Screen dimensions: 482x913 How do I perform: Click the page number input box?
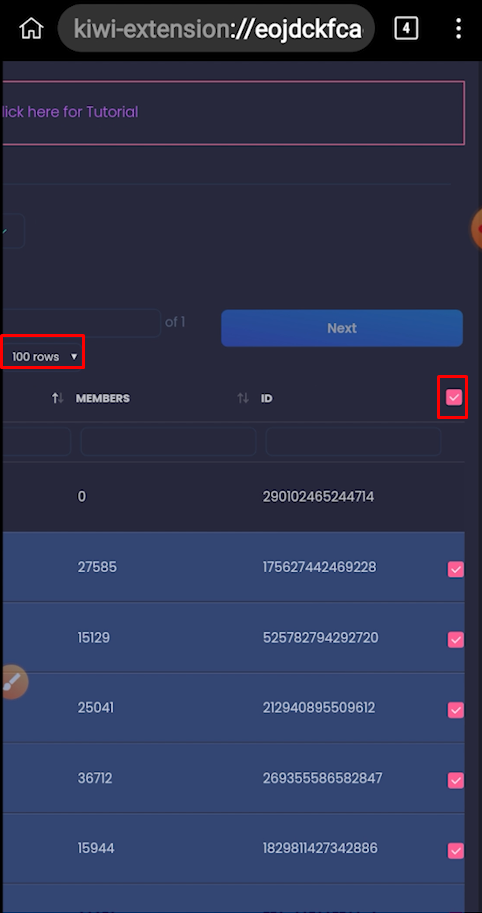coord(81,323)
